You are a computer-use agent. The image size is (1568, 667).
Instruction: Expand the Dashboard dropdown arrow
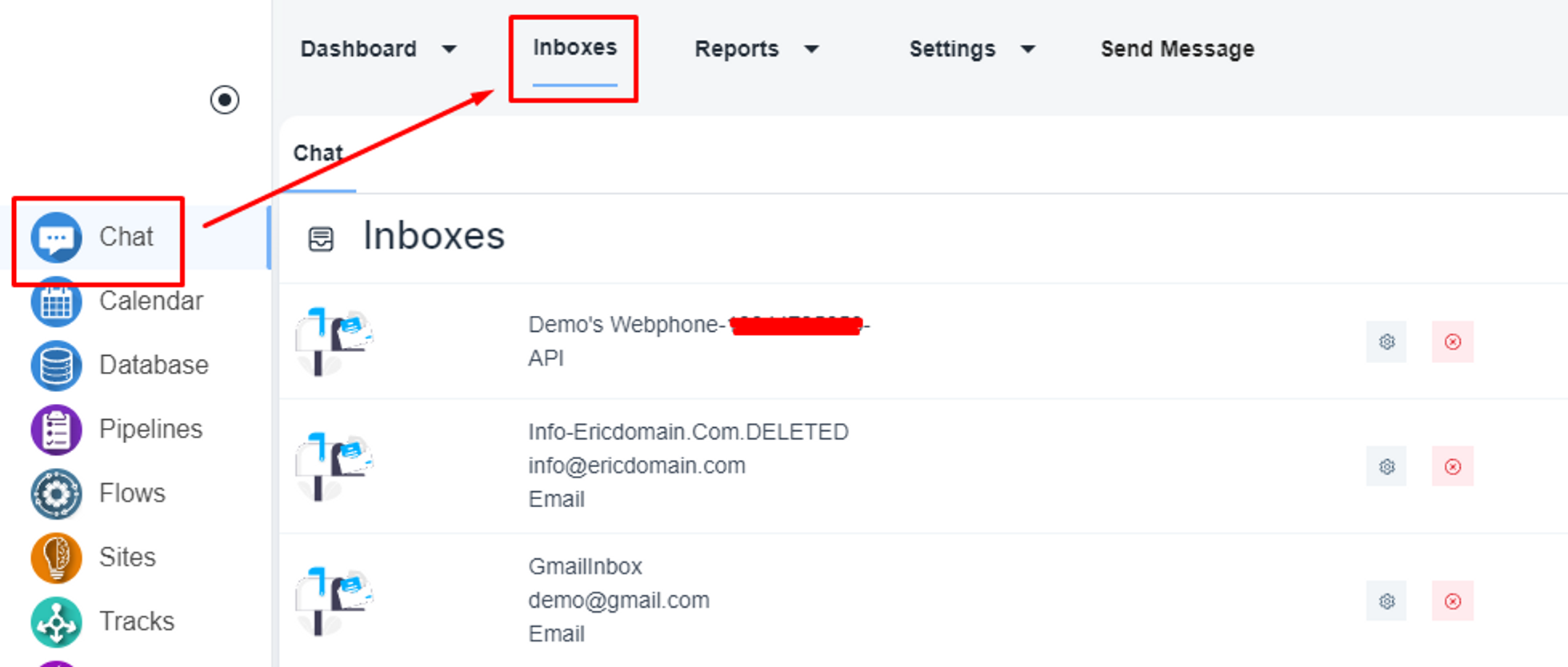[x=450, y=50]
